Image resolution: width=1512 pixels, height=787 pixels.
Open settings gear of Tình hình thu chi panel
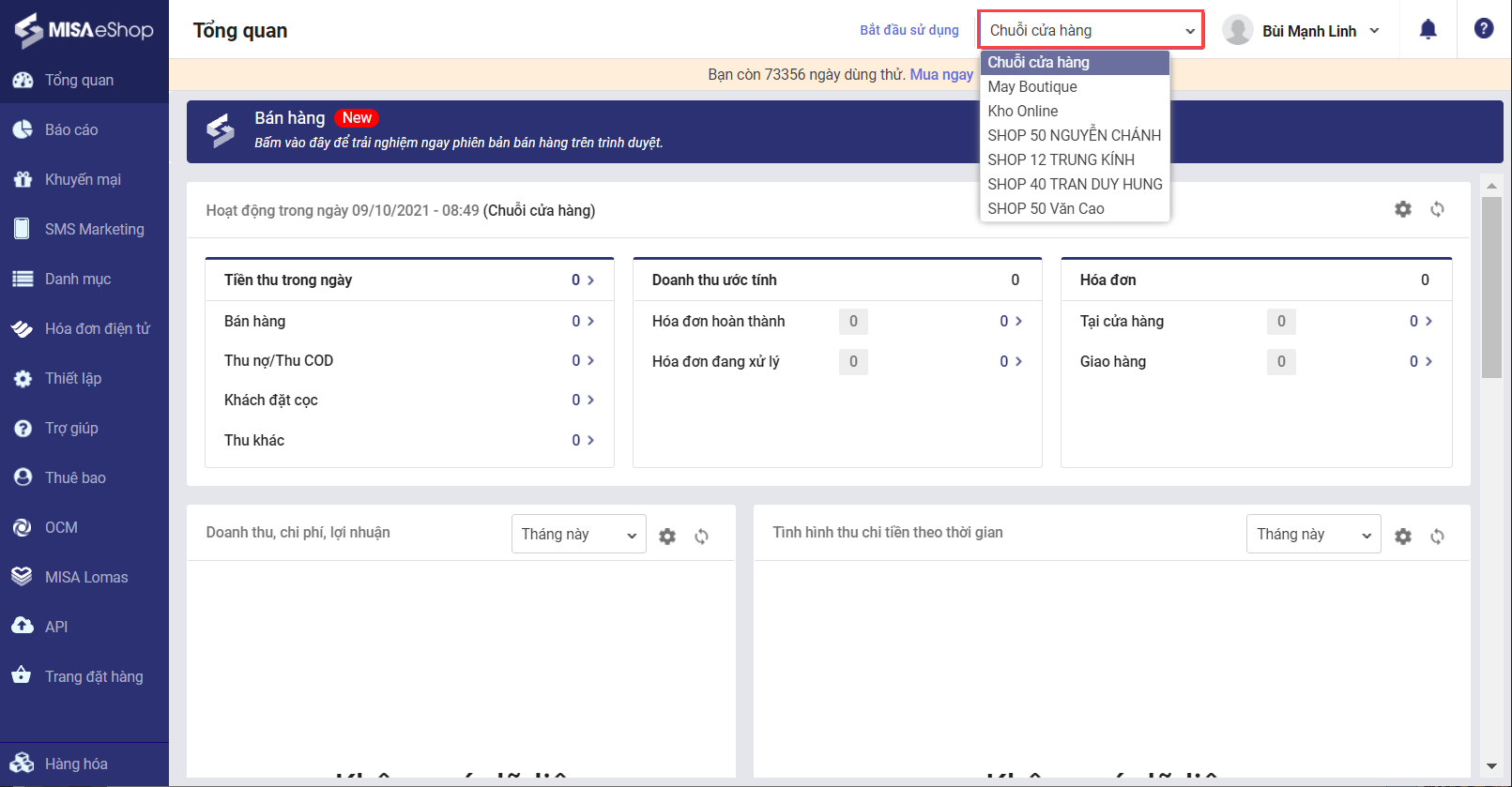(x=1403, y=537)
